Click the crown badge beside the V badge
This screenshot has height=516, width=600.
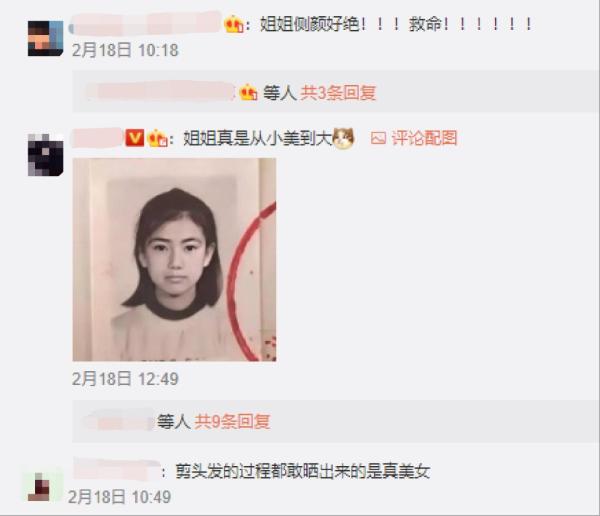tap(158, 138)
